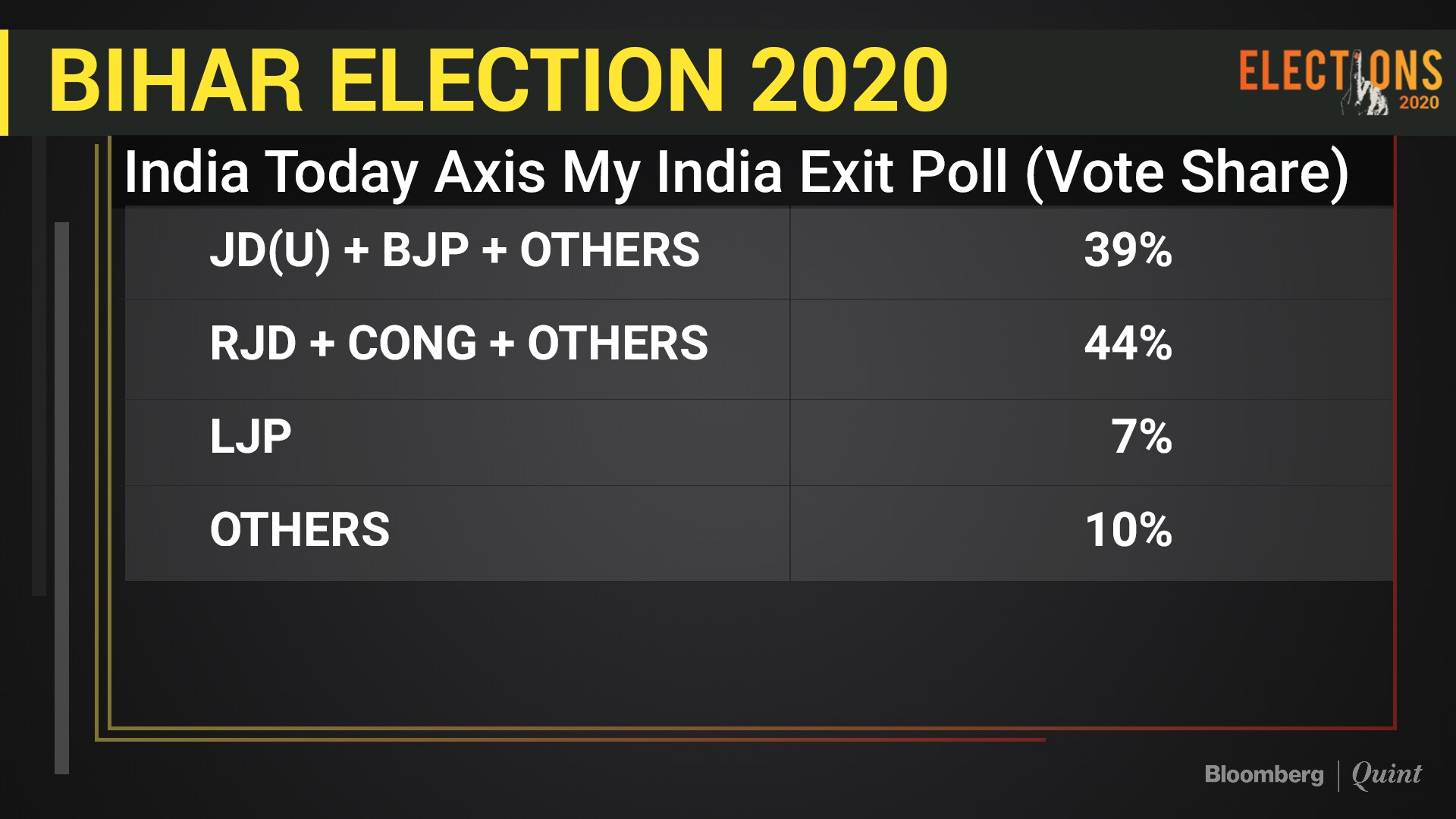1456x819 pixels.
Task: Click the 10% vote share value
Action: [1128, 529]
